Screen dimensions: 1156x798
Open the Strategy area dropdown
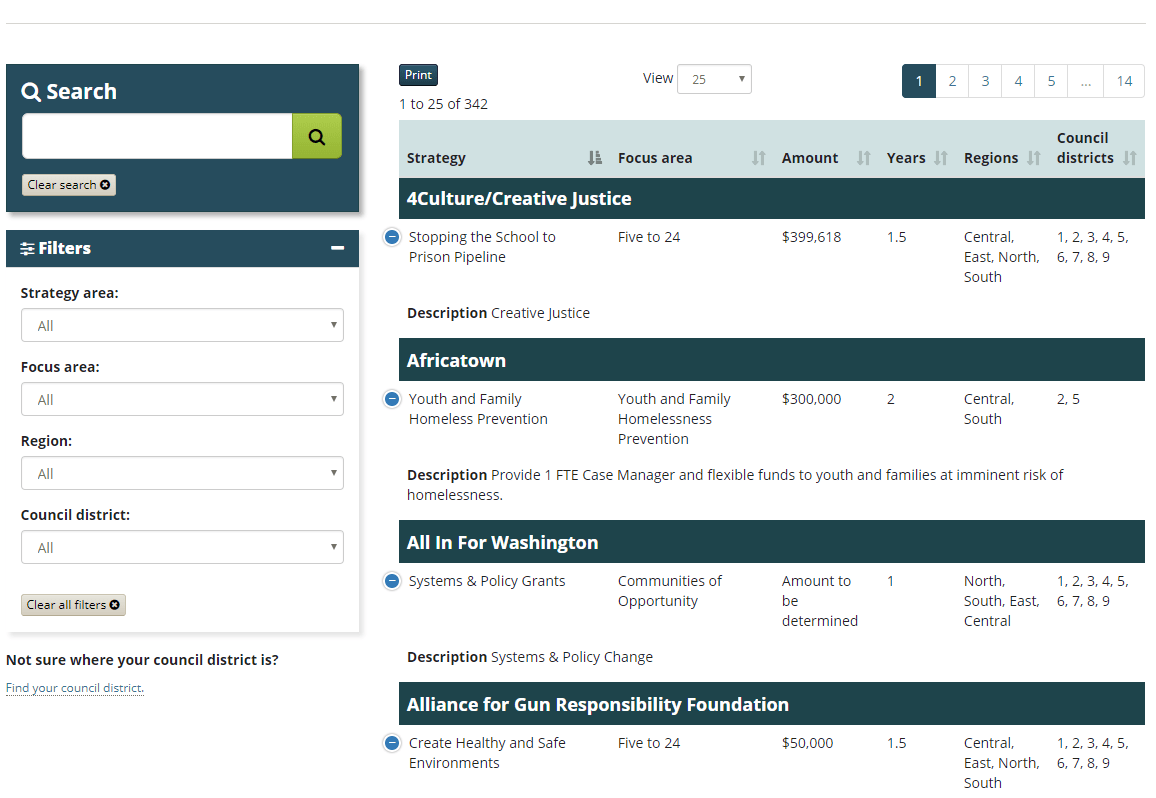(x=182, y=325)
